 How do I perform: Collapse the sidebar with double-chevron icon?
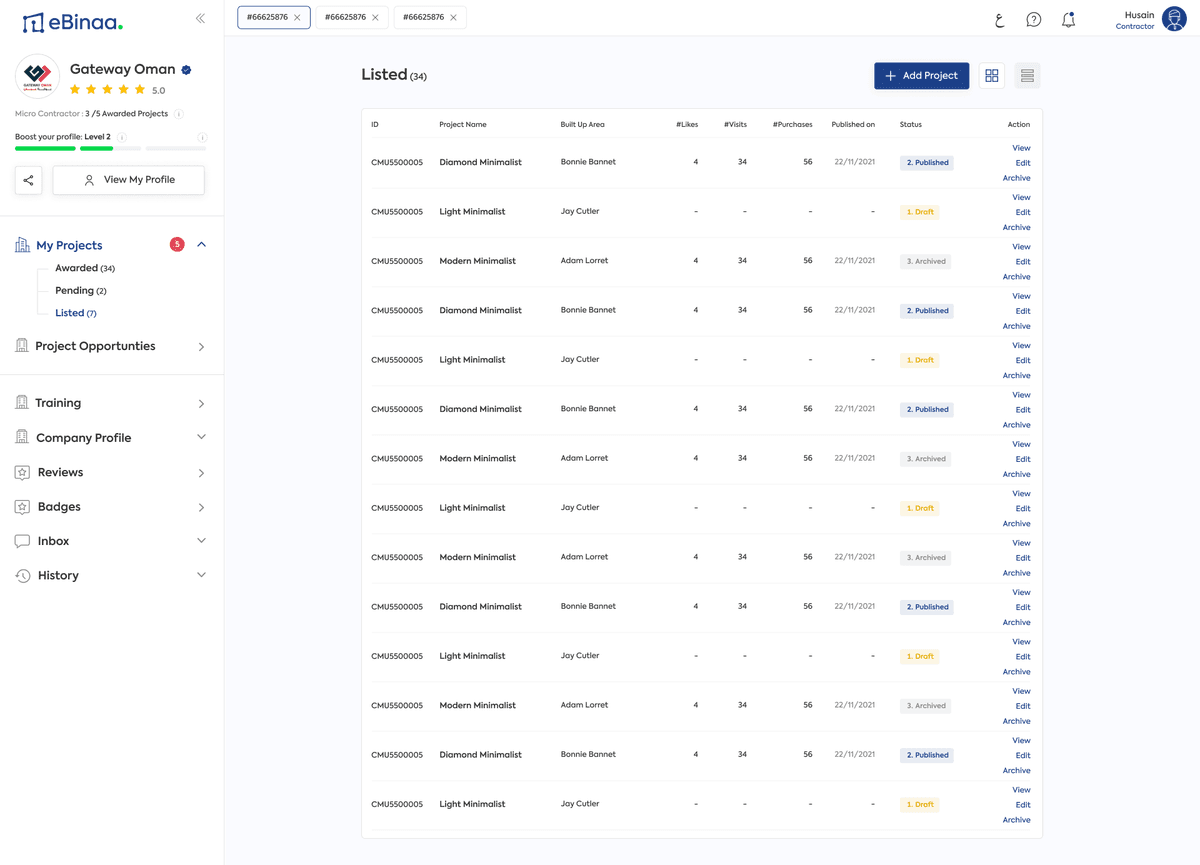coord(200,18)
